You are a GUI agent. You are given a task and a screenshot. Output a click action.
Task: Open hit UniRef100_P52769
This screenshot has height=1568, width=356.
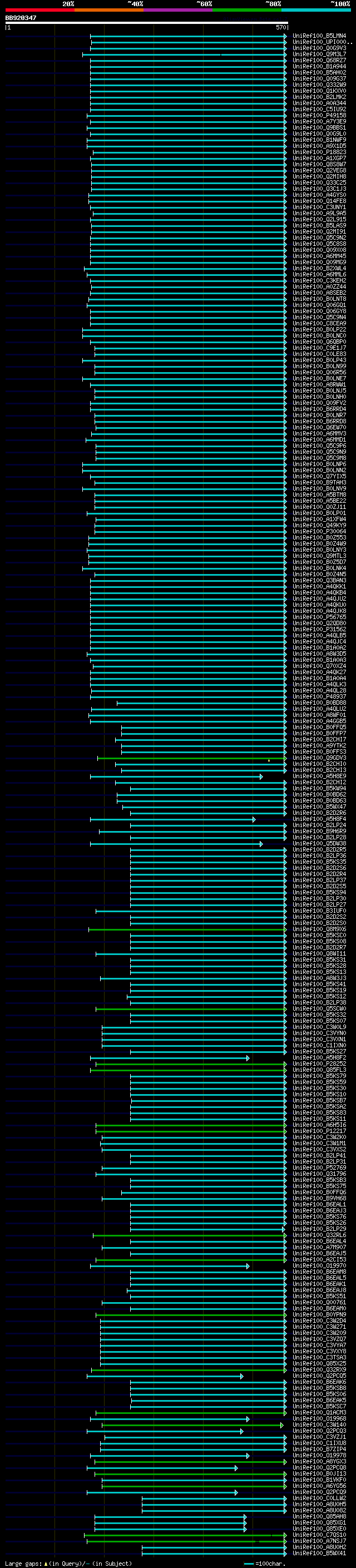coord(319,1168)
